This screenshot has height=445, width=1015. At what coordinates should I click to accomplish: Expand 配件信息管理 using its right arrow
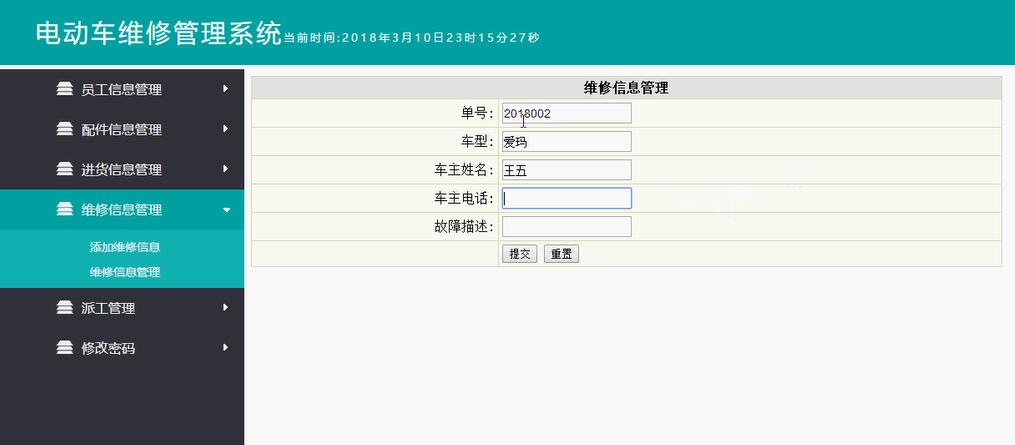(225, 129)
